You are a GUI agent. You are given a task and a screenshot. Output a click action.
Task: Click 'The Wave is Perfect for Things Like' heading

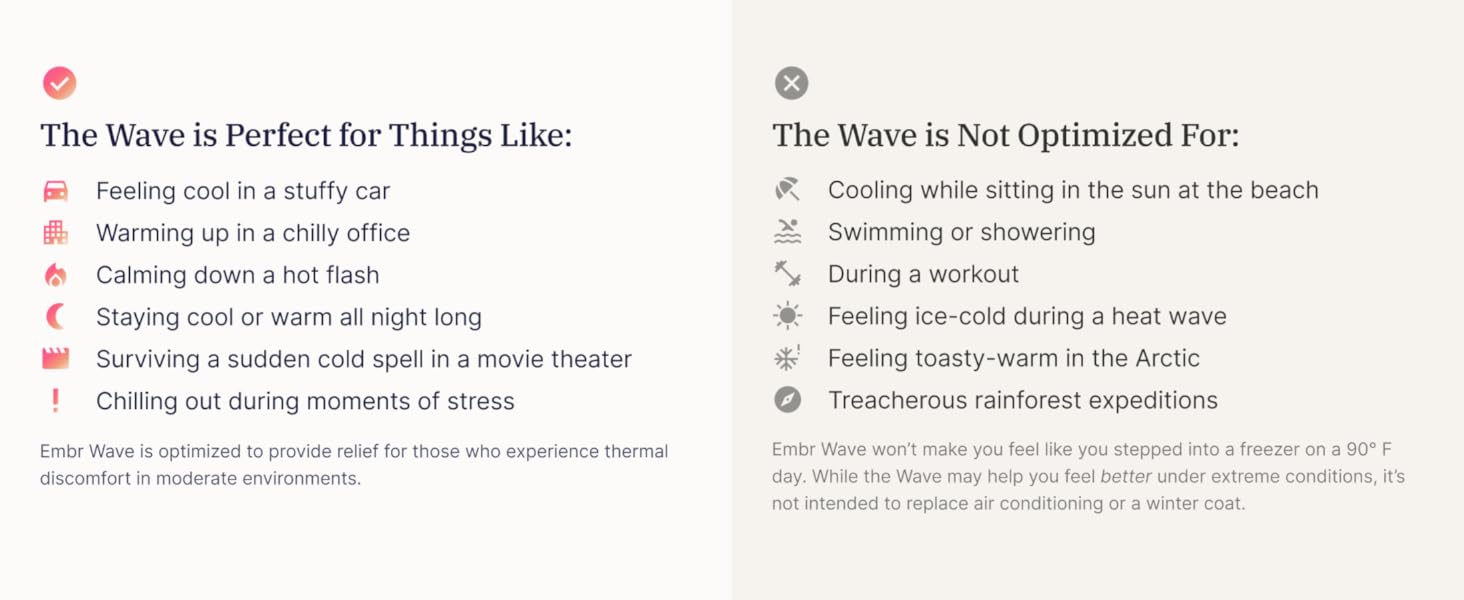pyautogui.click(x=306, y=135)
